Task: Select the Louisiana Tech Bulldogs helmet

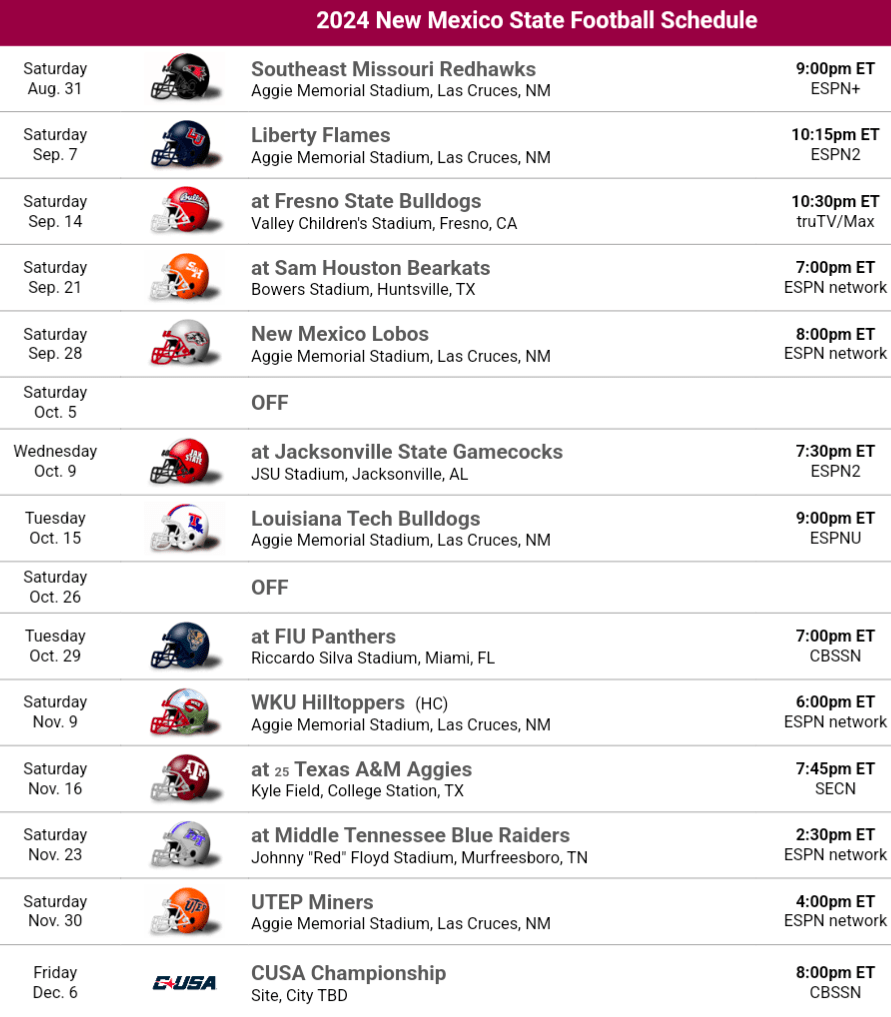Action: (x=181, y=528)
